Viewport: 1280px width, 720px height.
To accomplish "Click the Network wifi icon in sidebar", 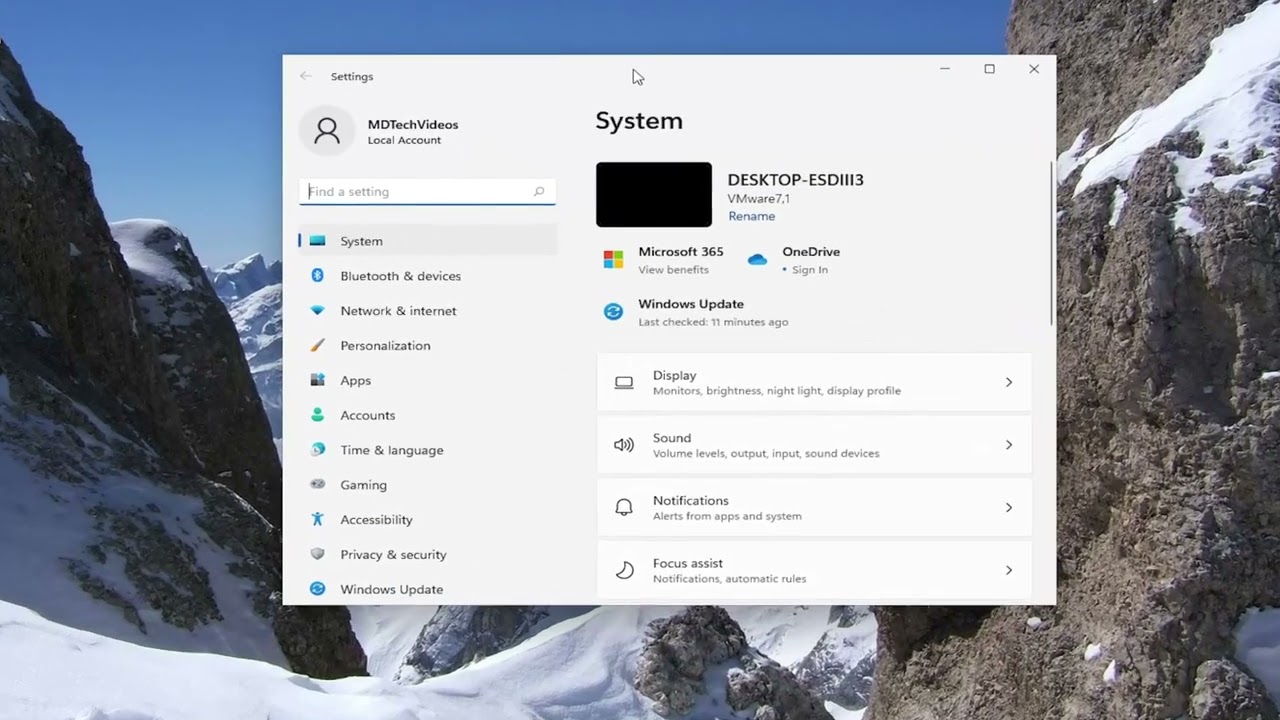I will click(317, 310).
